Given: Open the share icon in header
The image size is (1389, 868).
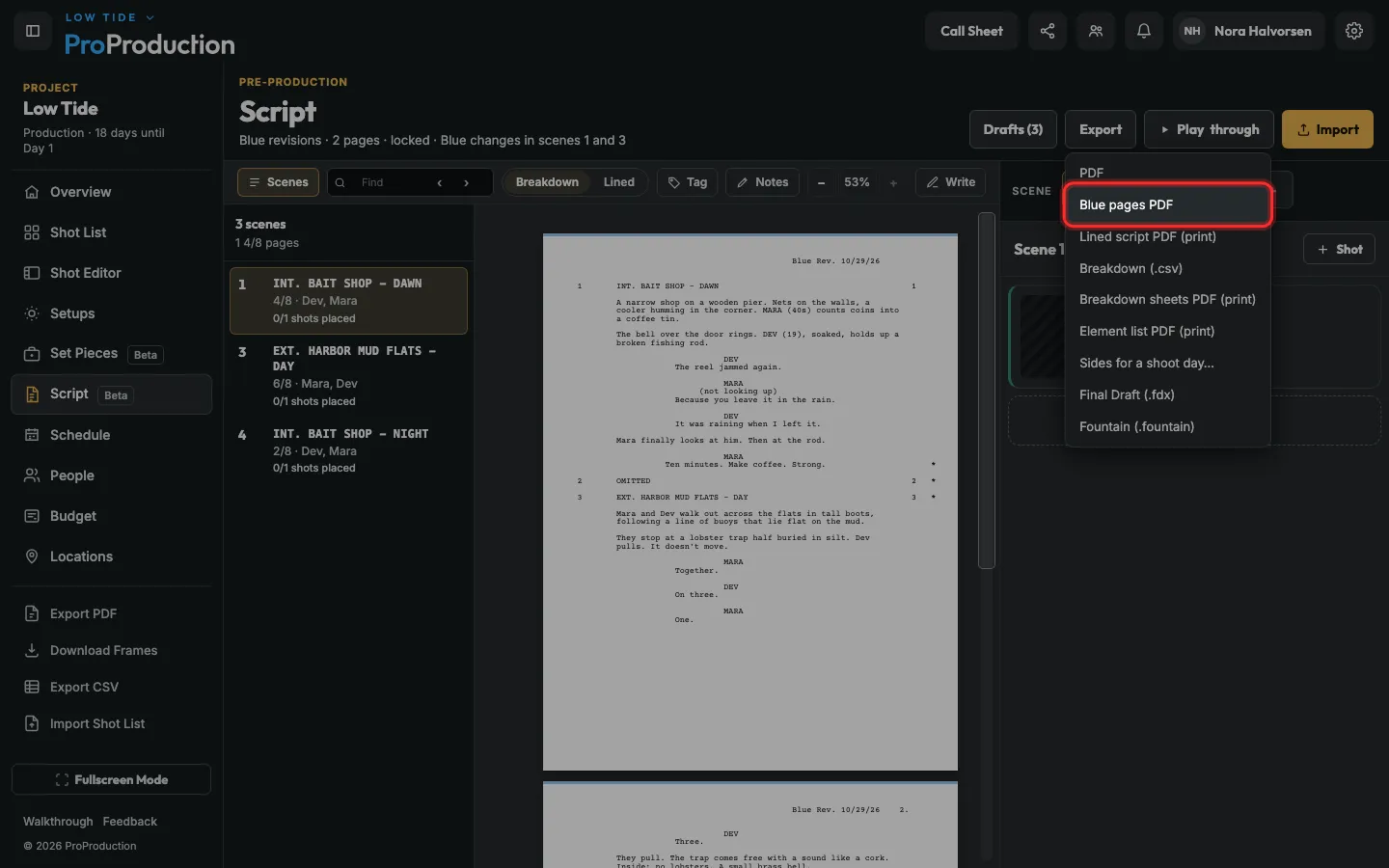Looking at the screenshot, I should pos(1048,31).
